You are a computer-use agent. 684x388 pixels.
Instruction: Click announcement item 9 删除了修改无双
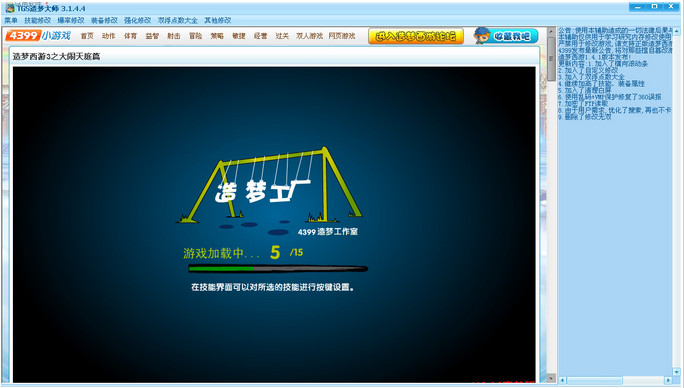point(585,117)
